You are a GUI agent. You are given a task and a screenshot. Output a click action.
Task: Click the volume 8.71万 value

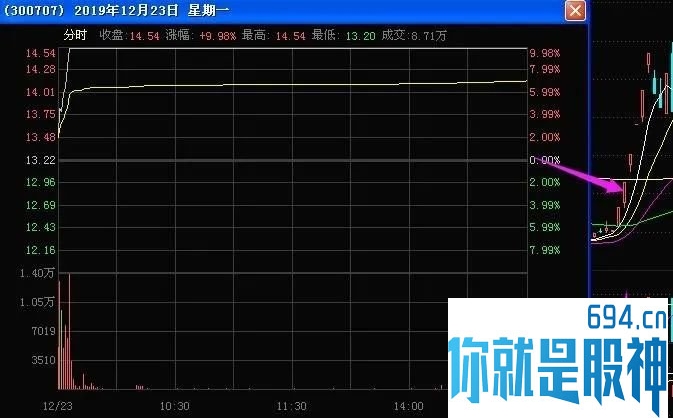pos(429,35)
